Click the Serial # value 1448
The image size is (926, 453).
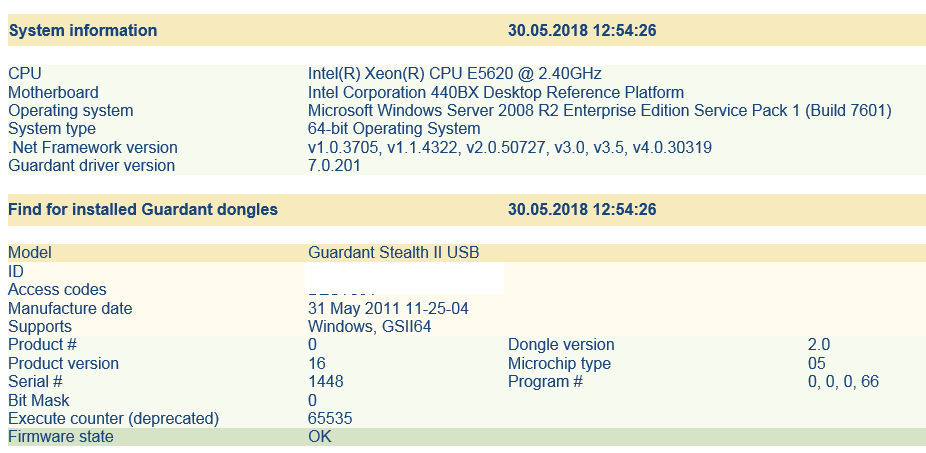[x=326, y=382]
